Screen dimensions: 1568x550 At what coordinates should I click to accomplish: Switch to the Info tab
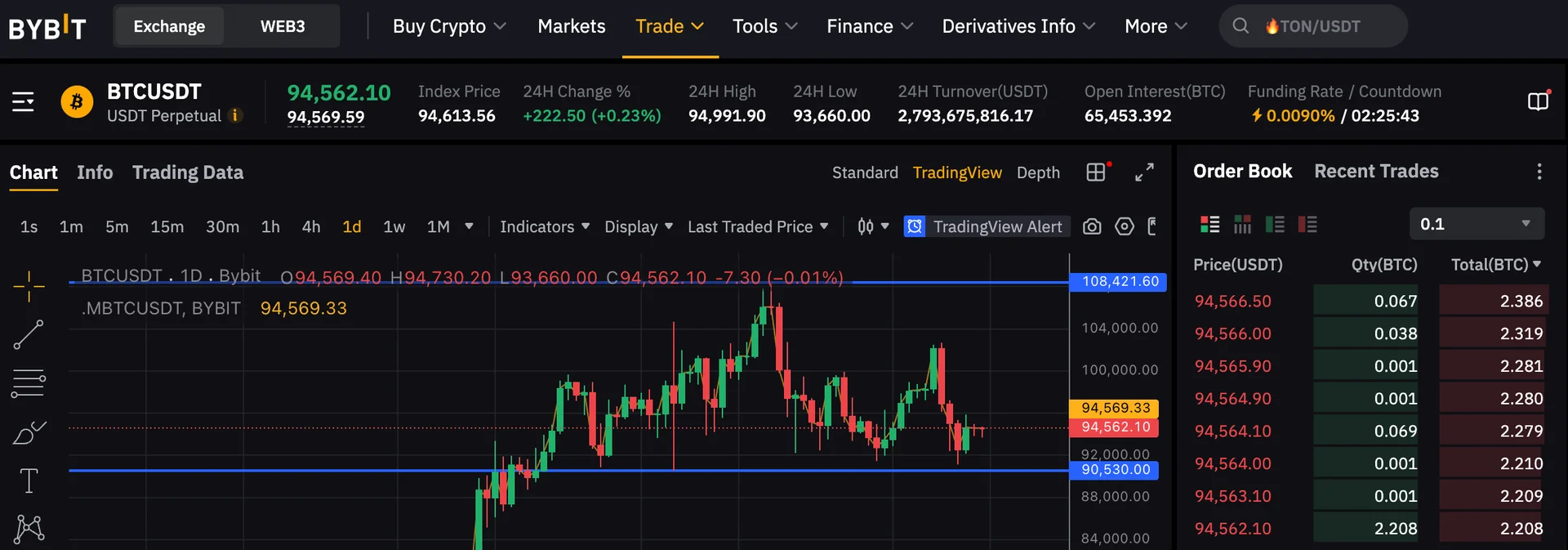tap(95, 172)
